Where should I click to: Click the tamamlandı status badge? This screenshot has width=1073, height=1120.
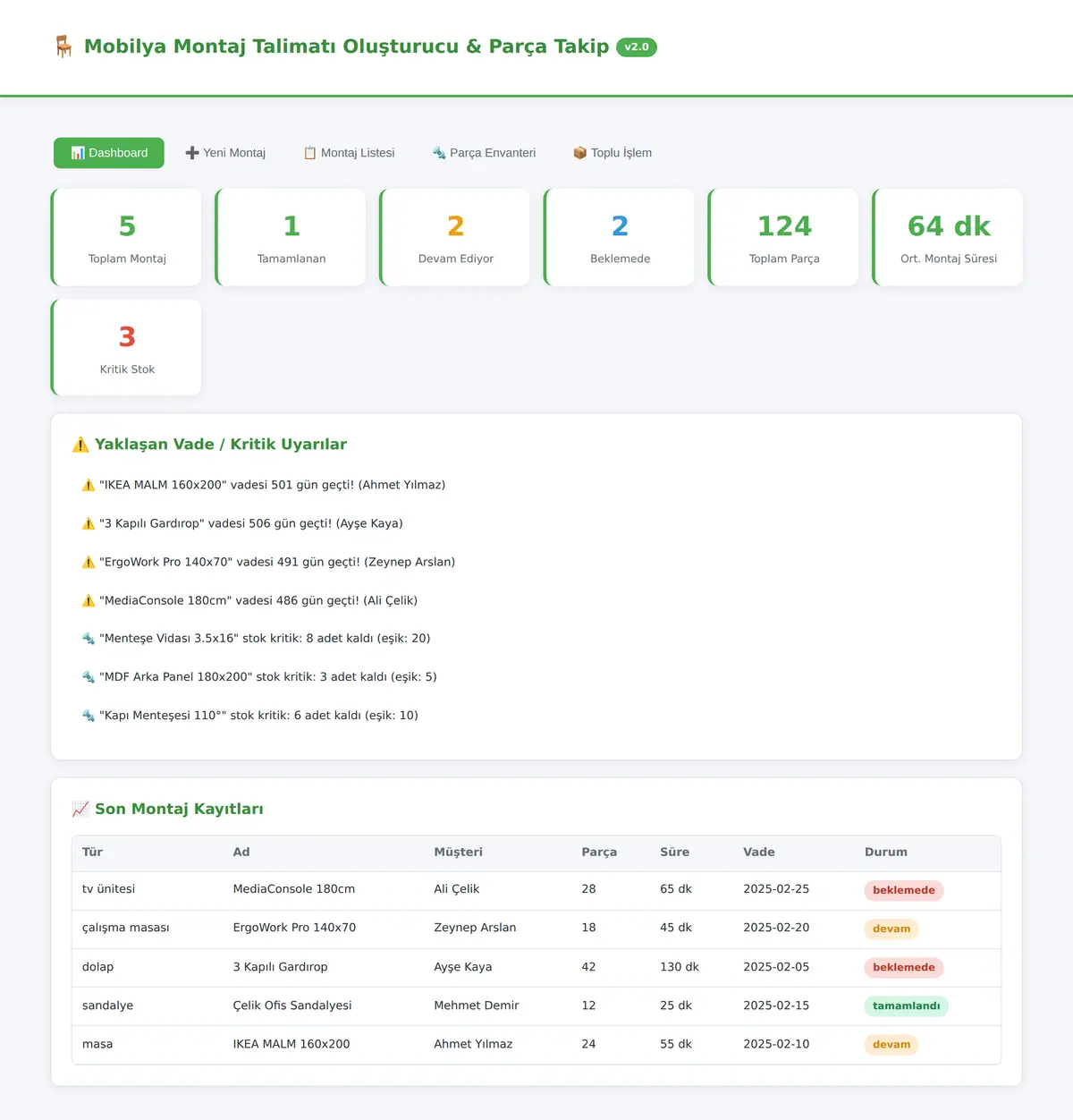pyautogui.click(x=907, y=1005)
